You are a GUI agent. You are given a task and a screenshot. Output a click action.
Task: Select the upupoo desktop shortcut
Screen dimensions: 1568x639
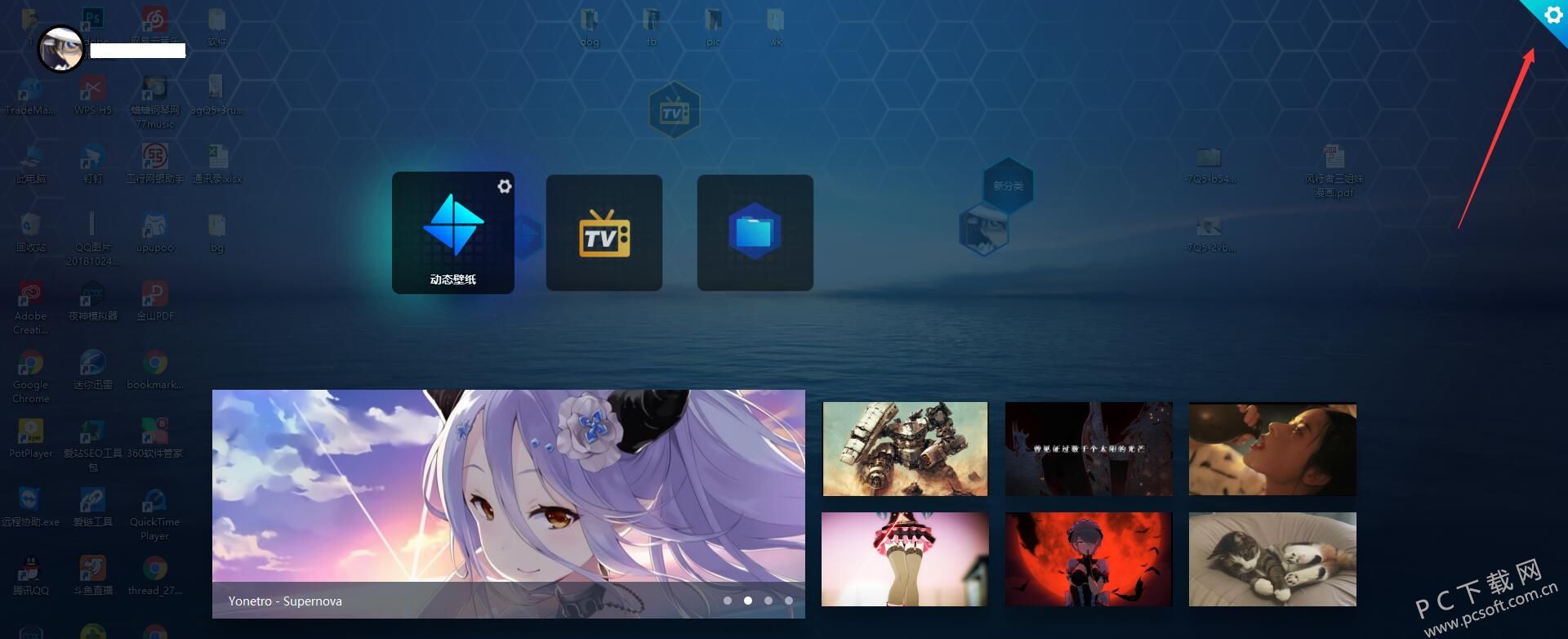154,232
